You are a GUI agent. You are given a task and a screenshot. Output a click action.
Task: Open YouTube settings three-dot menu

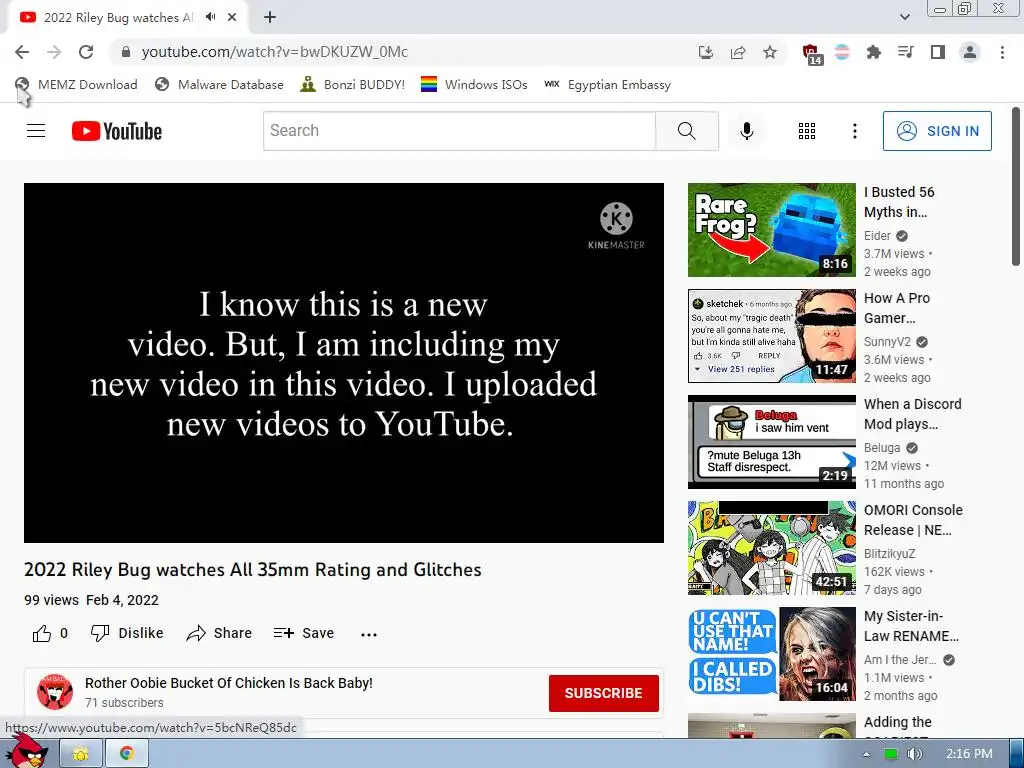pos(855,131)
